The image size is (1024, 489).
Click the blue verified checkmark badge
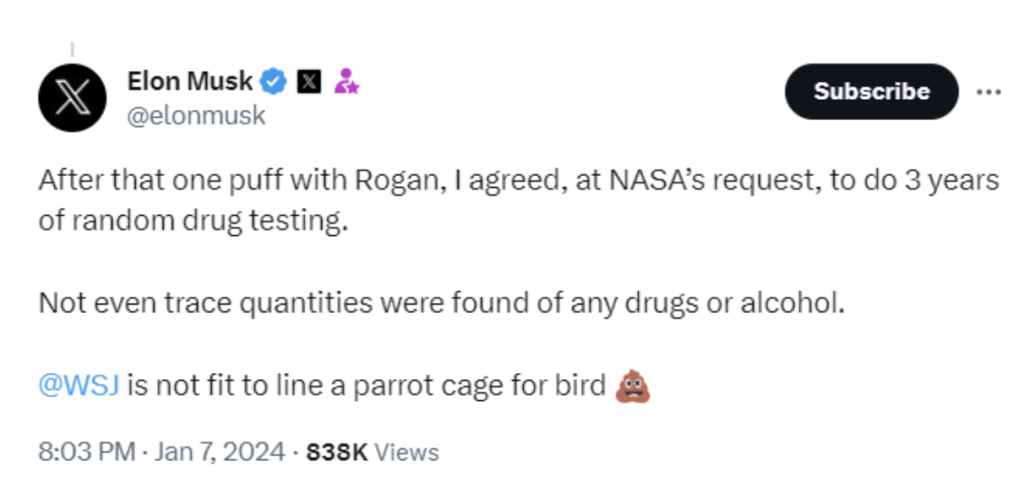[274, 82]
